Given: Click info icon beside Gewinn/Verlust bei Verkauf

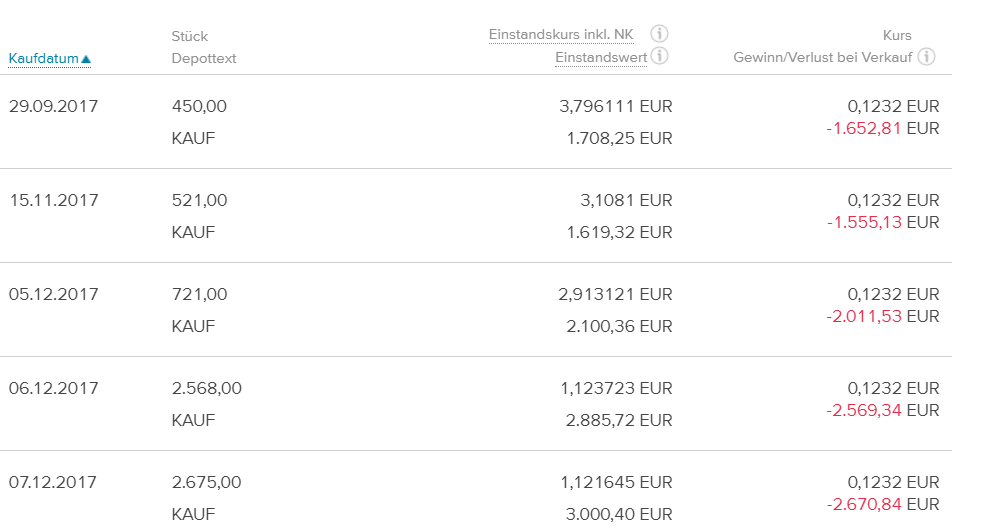Looking at the screenshot, I should click(927, 57).
